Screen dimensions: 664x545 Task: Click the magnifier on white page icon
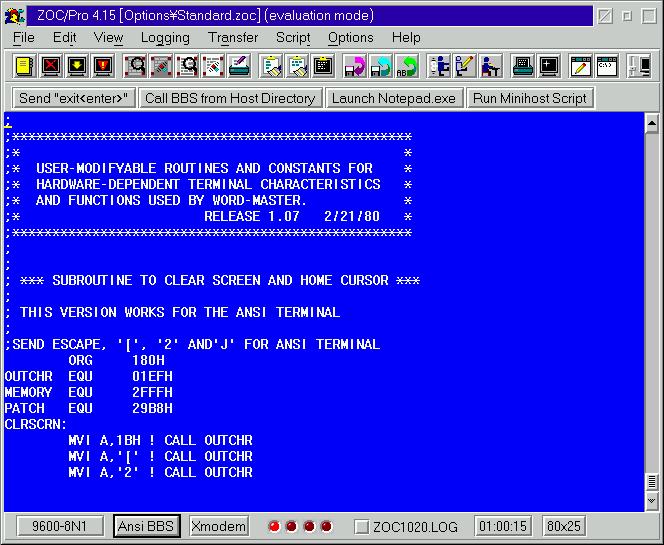(187, 66)
